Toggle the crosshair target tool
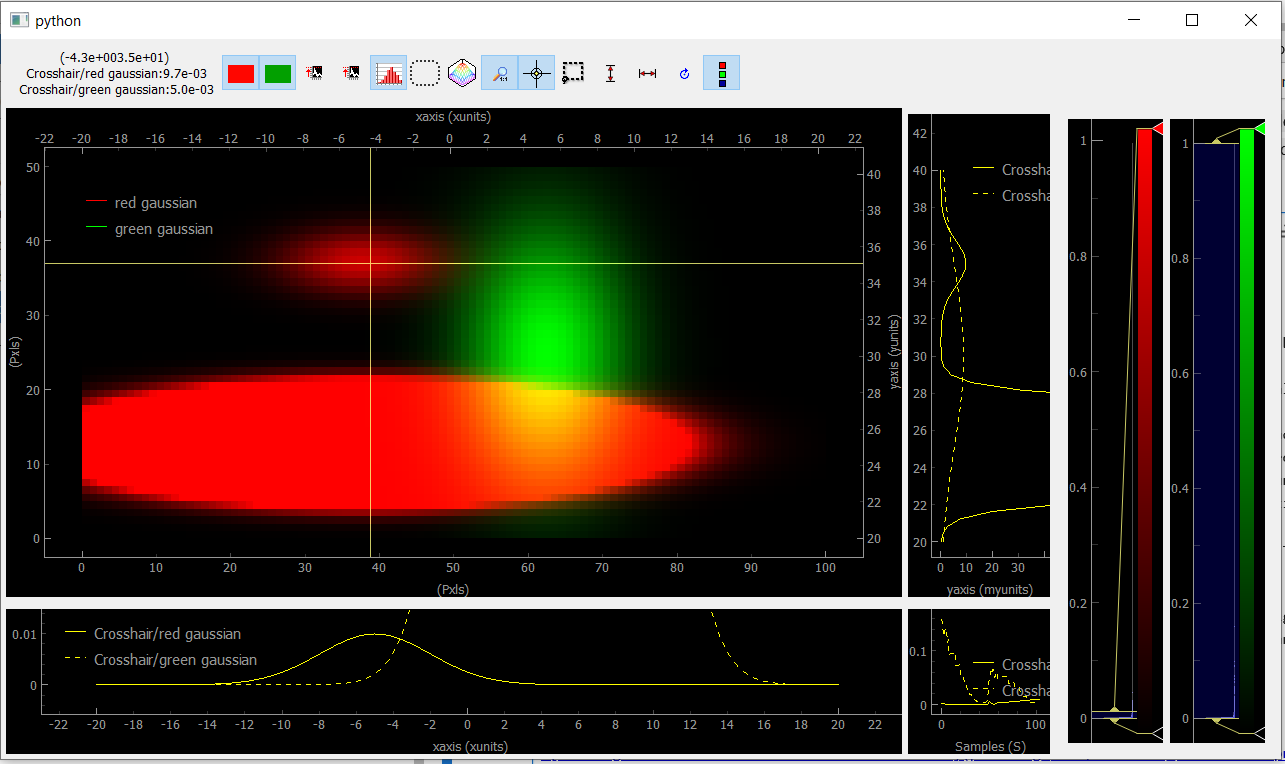This screenshot has width=1285, height=764. click(536, 73)
